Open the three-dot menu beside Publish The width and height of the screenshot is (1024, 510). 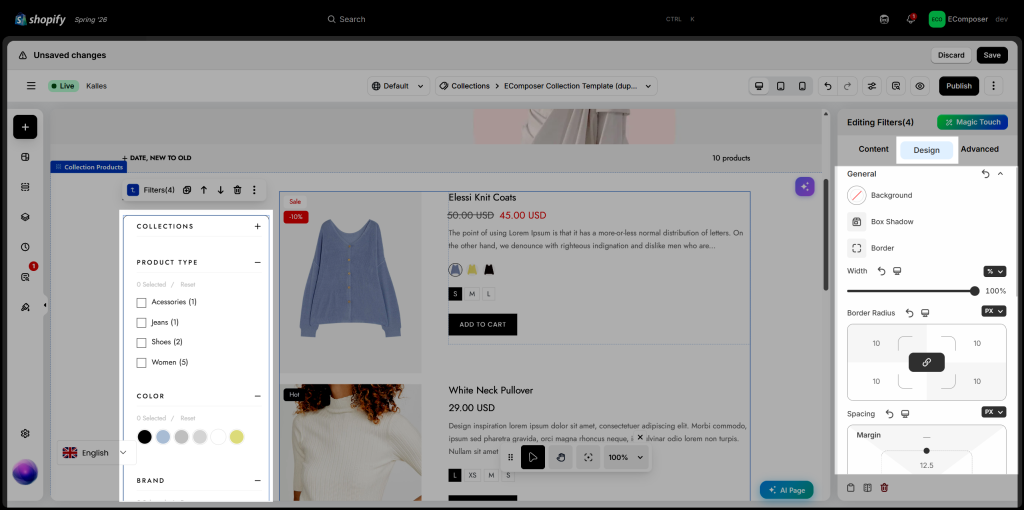[993, 86]
